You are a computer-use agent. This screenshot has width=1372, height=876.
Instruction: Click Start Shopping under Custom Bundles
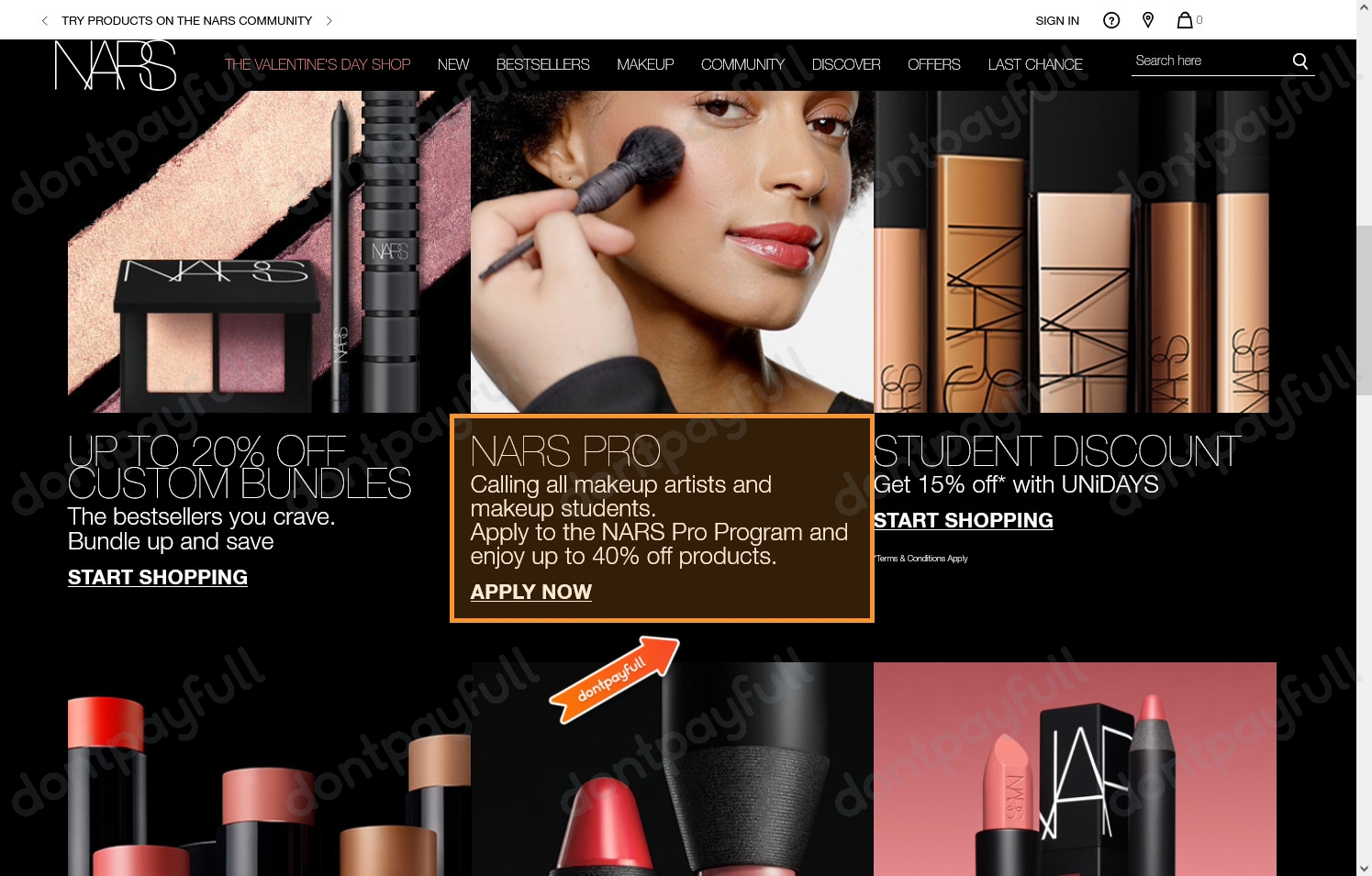pyautogui.click(x=158, y=577)
